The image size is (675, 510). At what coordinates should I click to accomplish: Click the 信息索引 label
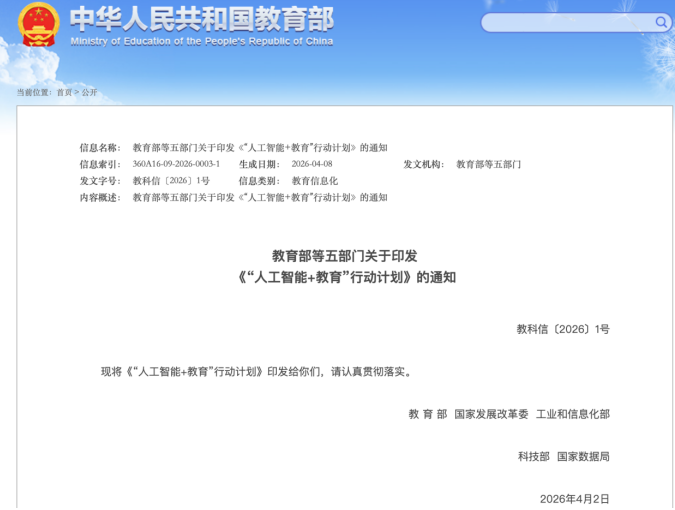pos(100,164)
